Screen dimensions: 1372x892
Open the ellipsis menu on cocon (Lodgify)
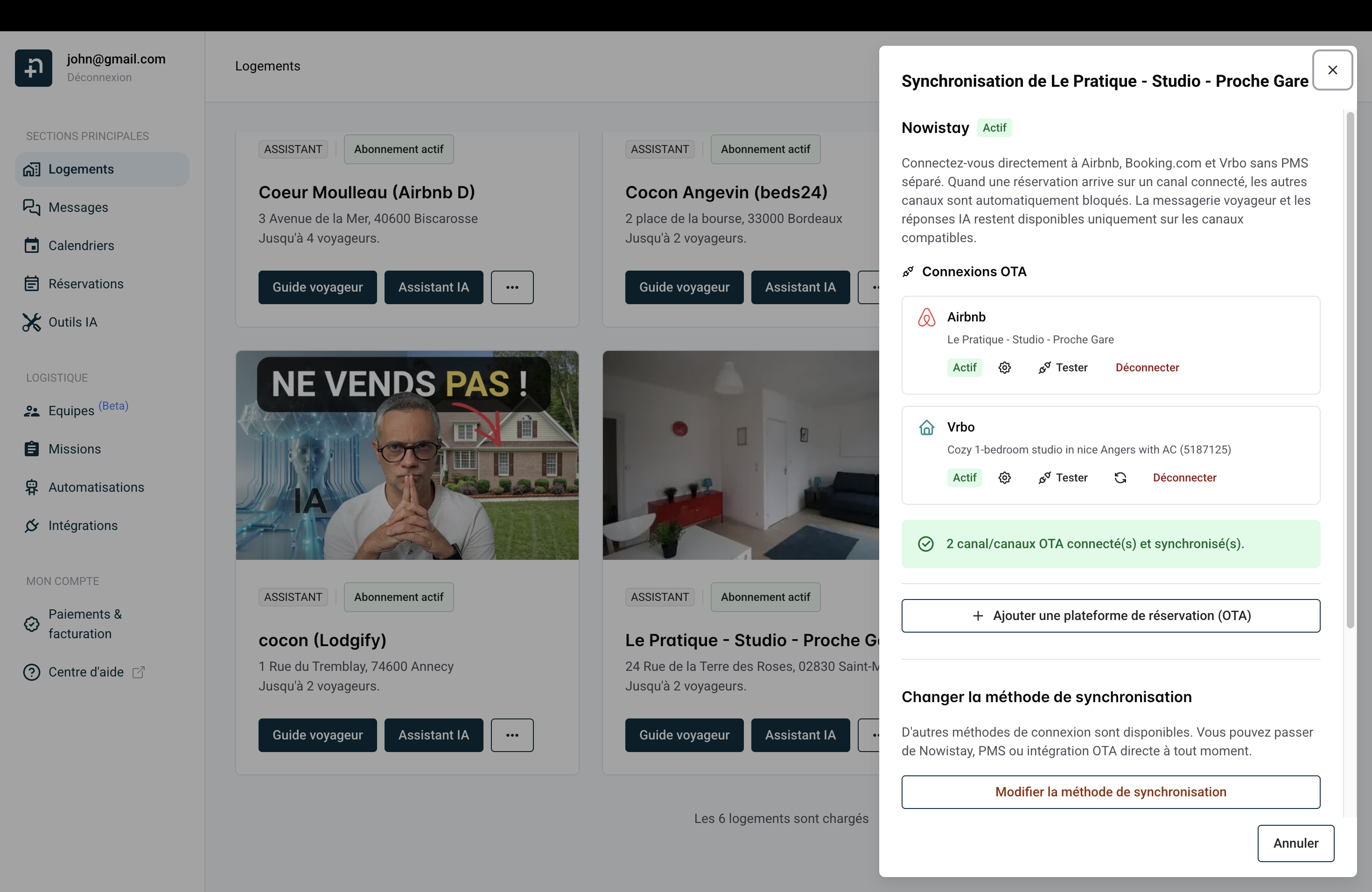click(x=512, y=735)
